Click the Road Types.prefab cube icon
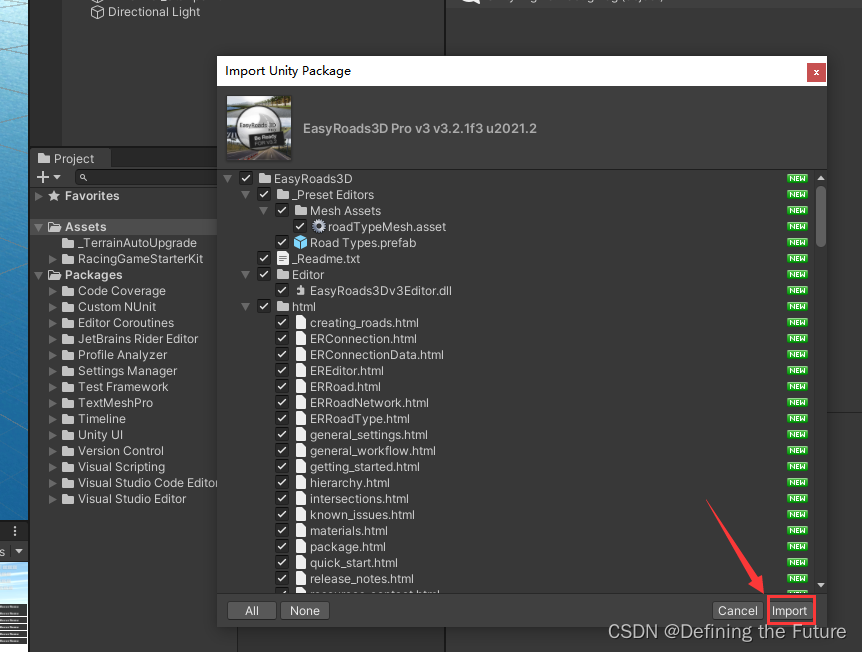This screenshot has height=652, width=862. [x=300, y=242]
